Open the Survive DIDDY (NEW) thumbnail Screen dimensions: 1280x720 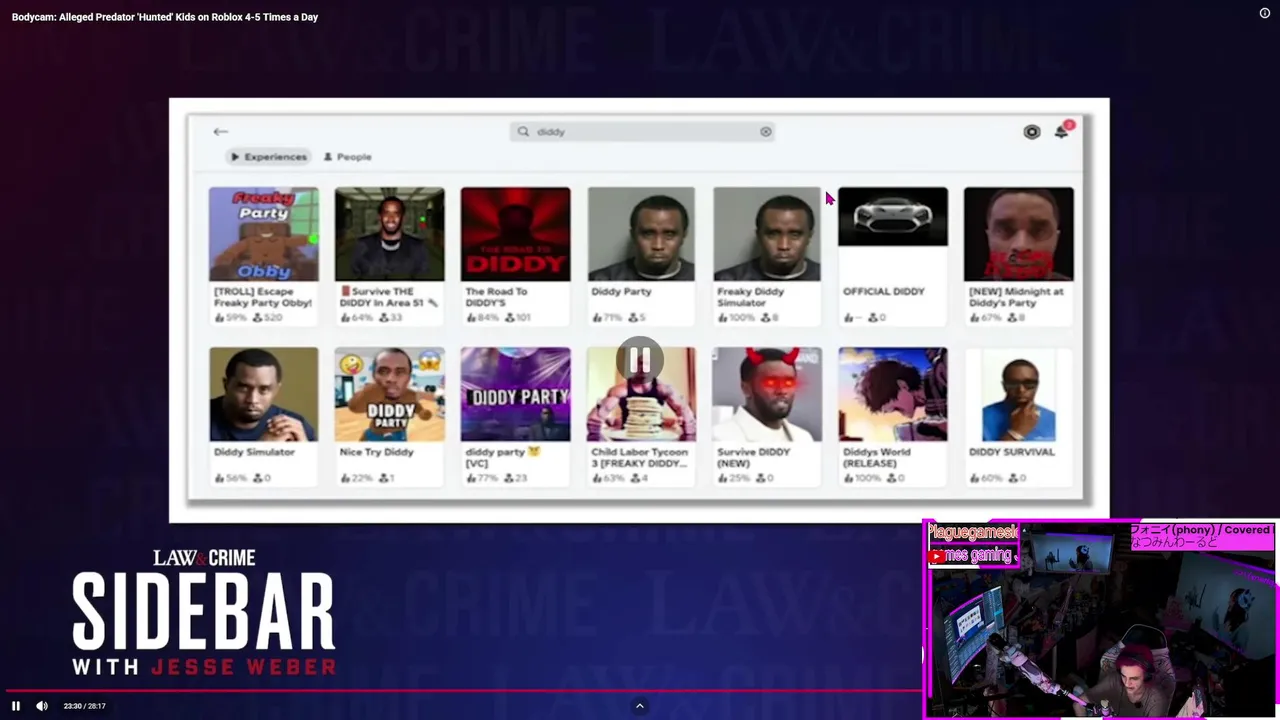pyautogui.click(x=767, y=394)
